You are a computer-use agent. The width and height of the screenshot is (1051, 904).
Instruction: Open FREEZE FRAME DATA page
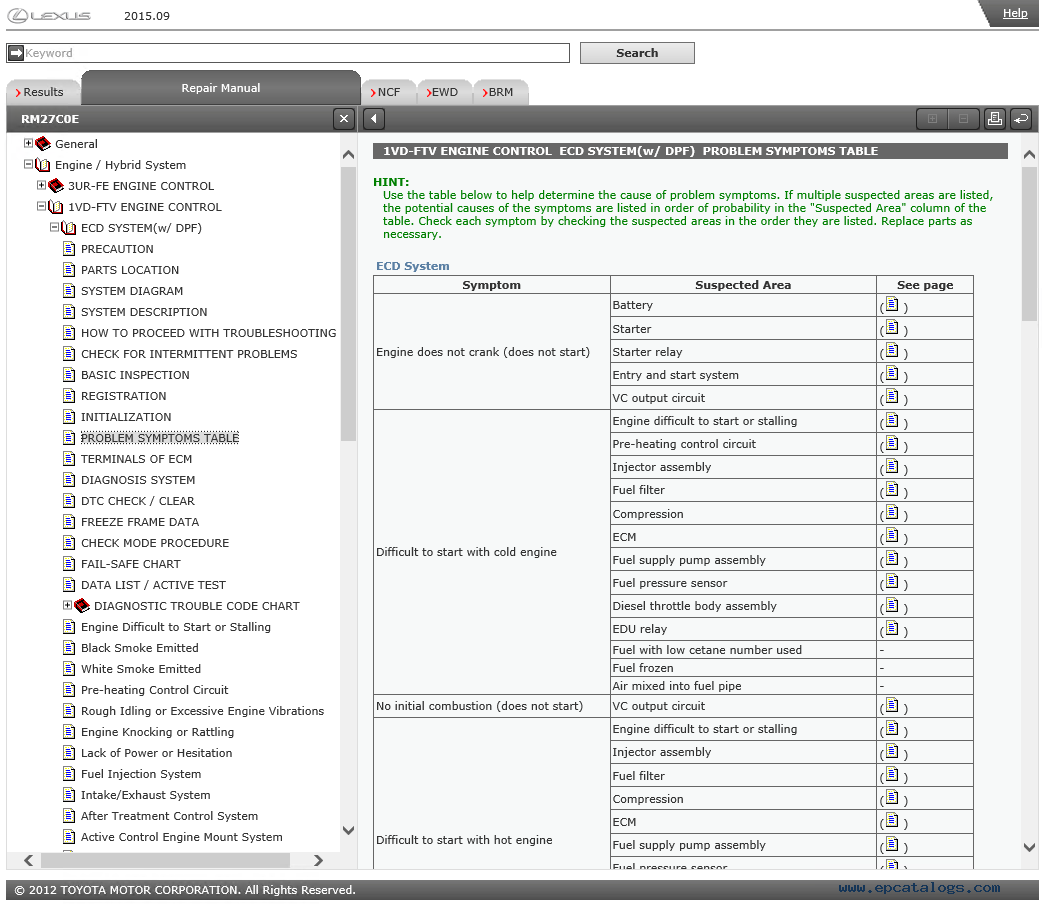coord(139,522)
